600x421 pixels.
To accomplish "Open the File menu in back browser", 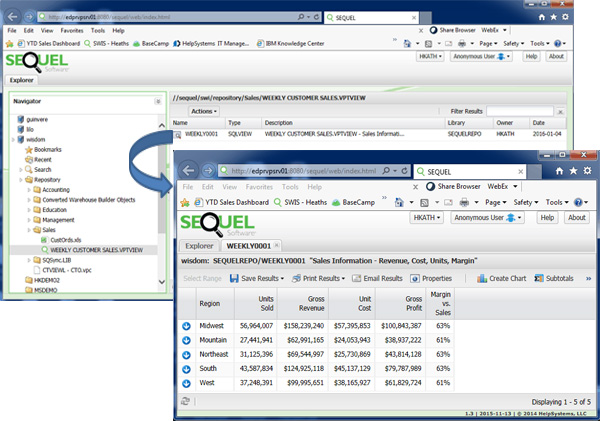I will click(x=12, y=31).
